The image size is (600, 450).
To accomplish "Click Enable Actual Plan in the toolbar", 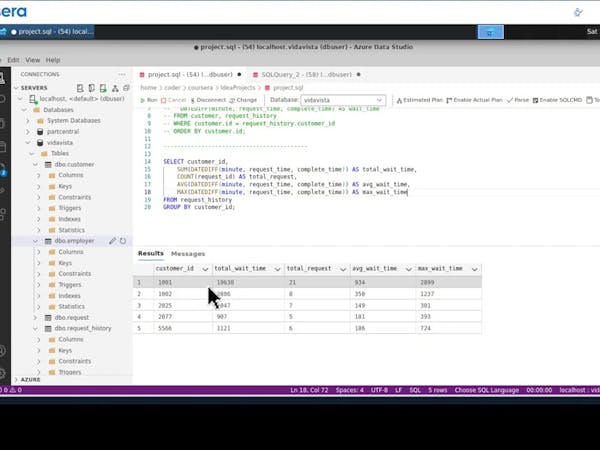I will pos(474,100).
